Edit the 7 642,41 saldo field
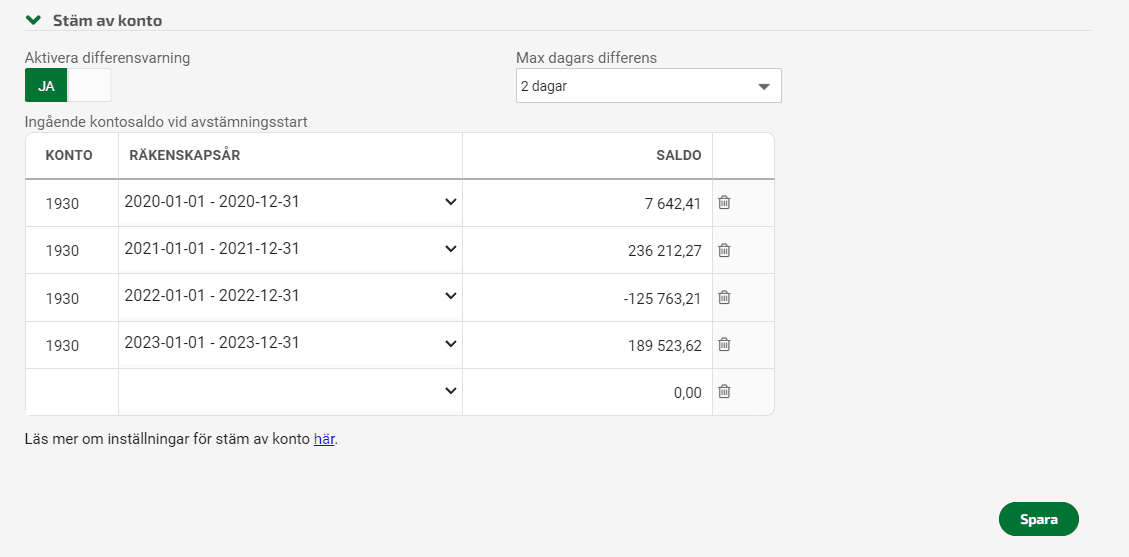This screenshot has width=1129, height=557. click(x=588, y=204)
